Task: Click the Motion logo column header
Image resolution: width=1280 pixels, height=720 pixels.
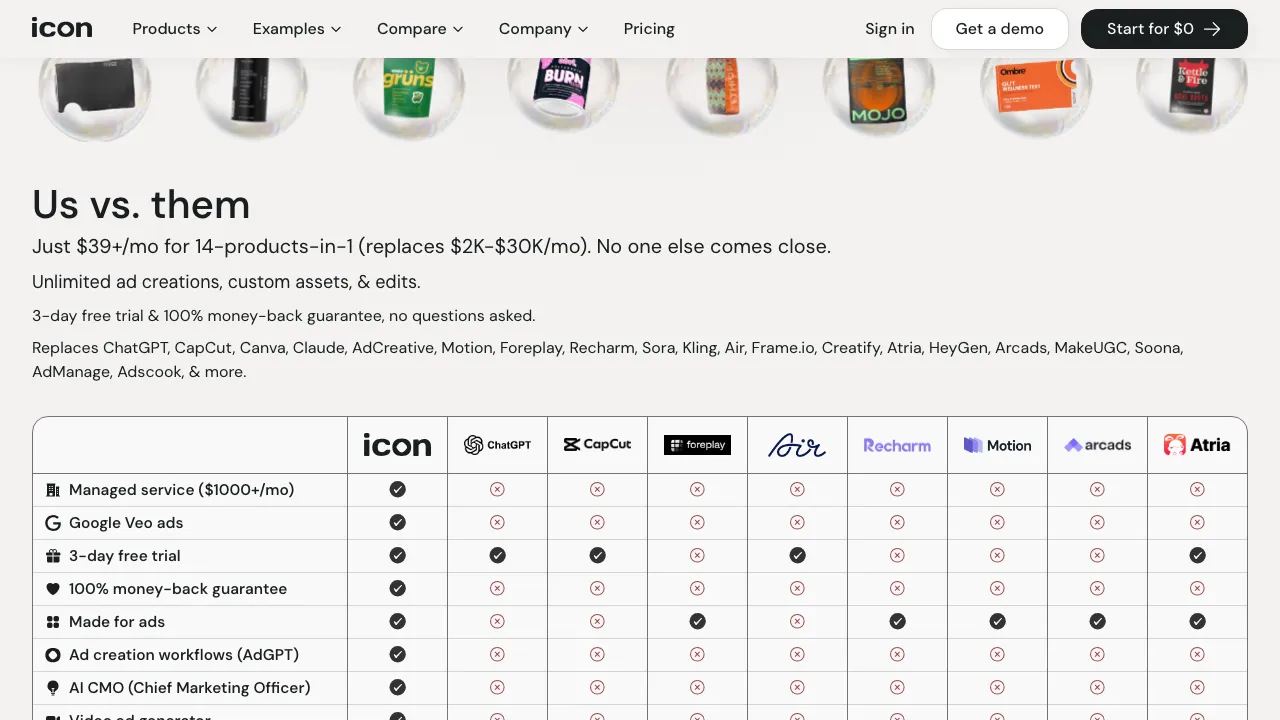Action: tap(997, 444)
